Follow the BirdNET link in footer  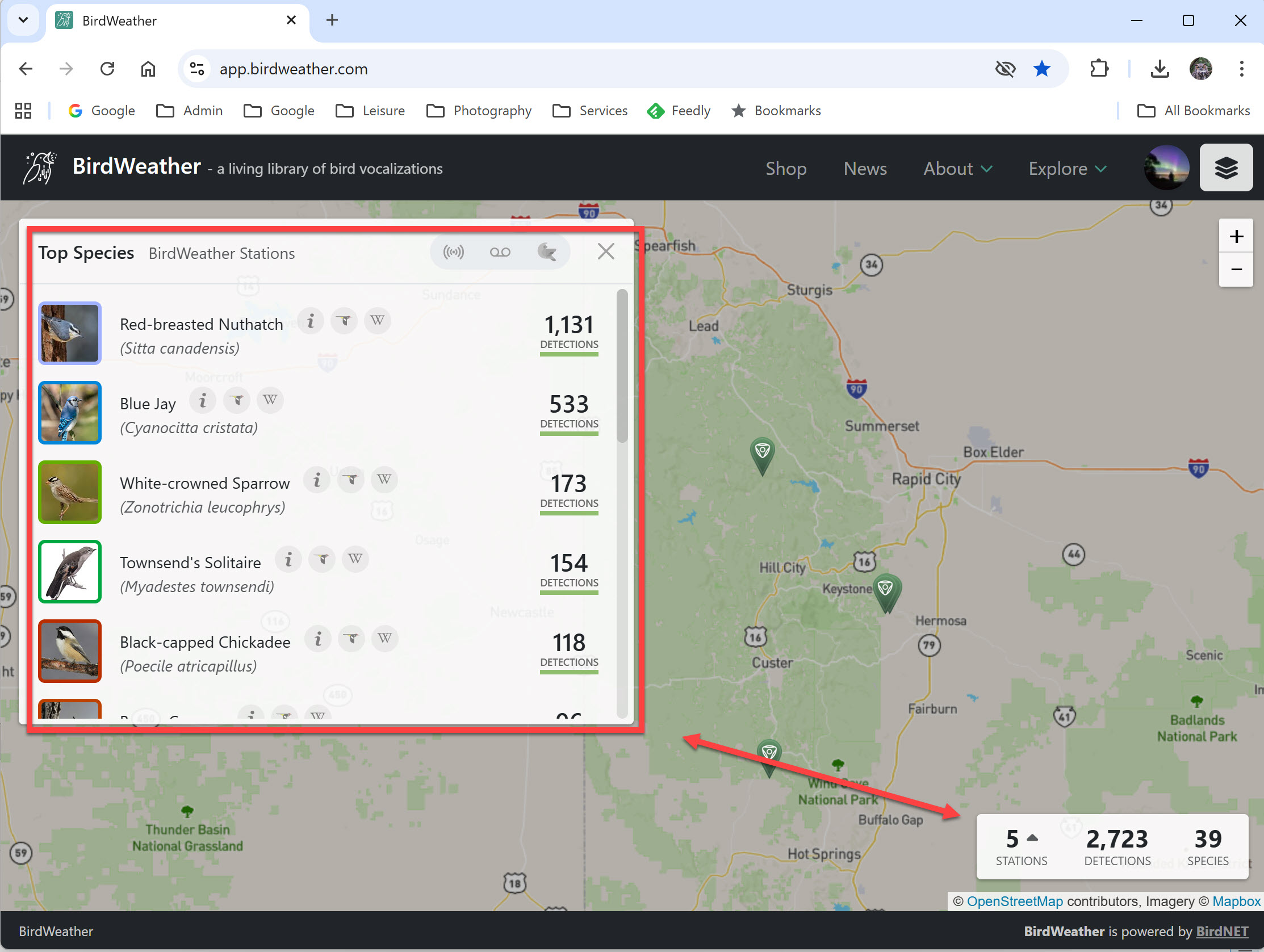tap(1222, 931)
